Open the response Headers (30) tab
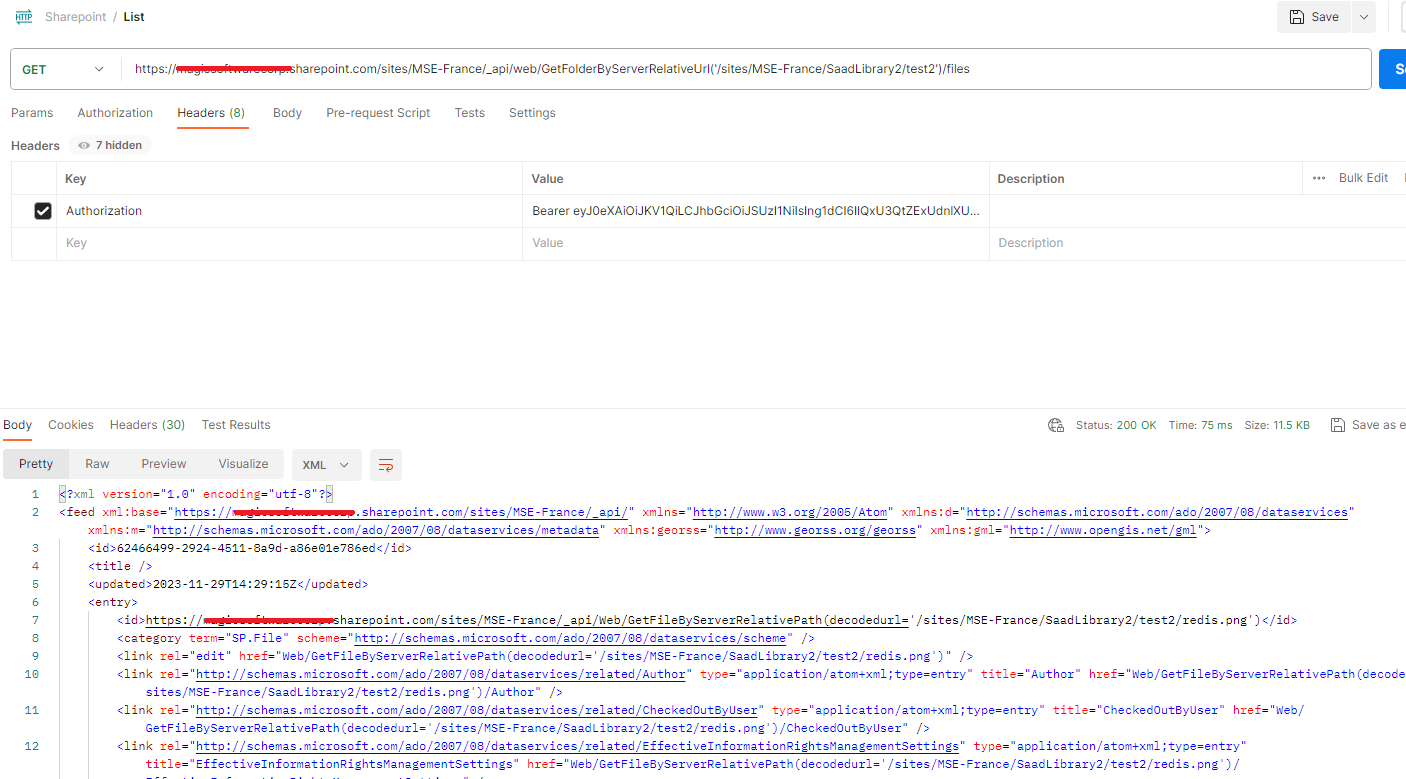The image size is (1406, 779). pyautogui.click(x=147, y=425)
